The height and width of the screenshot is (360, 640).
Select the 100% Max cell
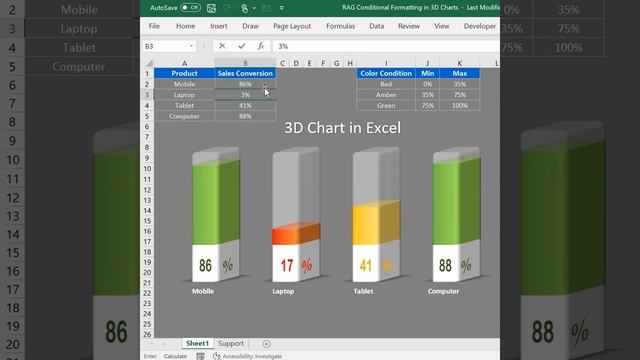[x=460, y=105]
